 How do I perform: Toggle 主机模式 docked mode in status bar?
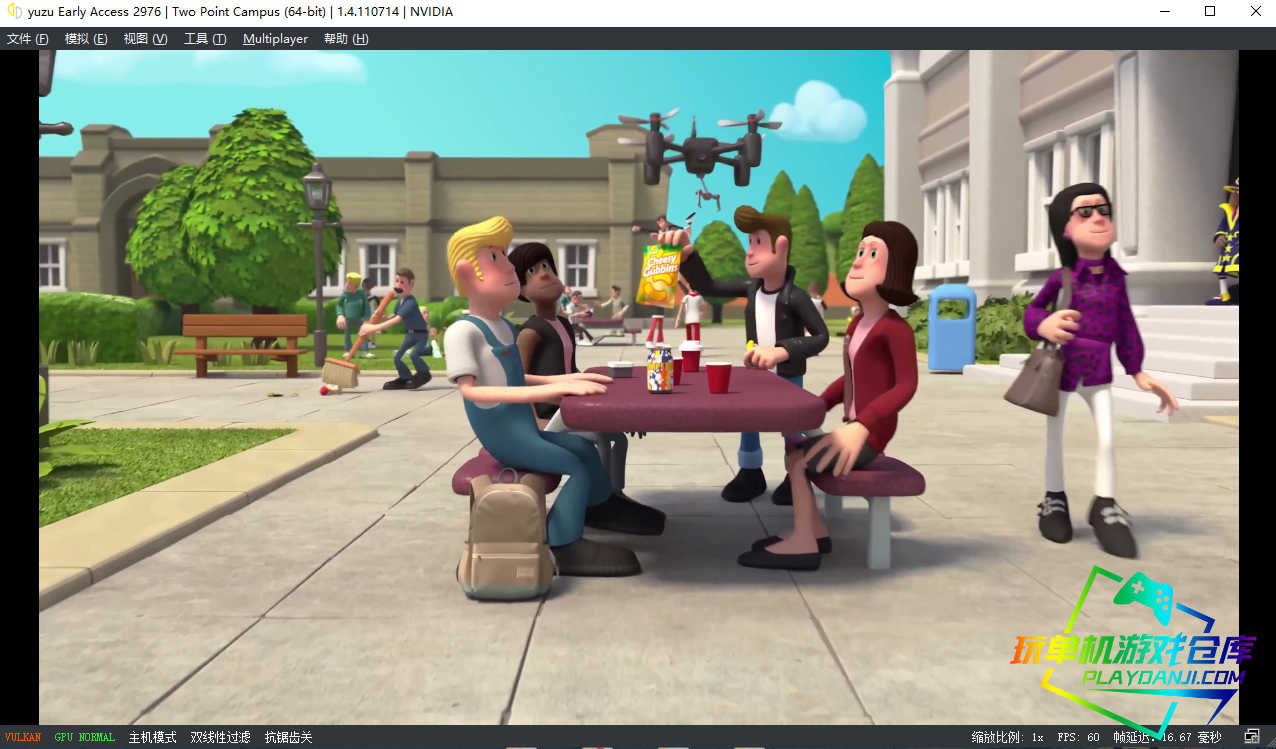(x=152, y=738)
